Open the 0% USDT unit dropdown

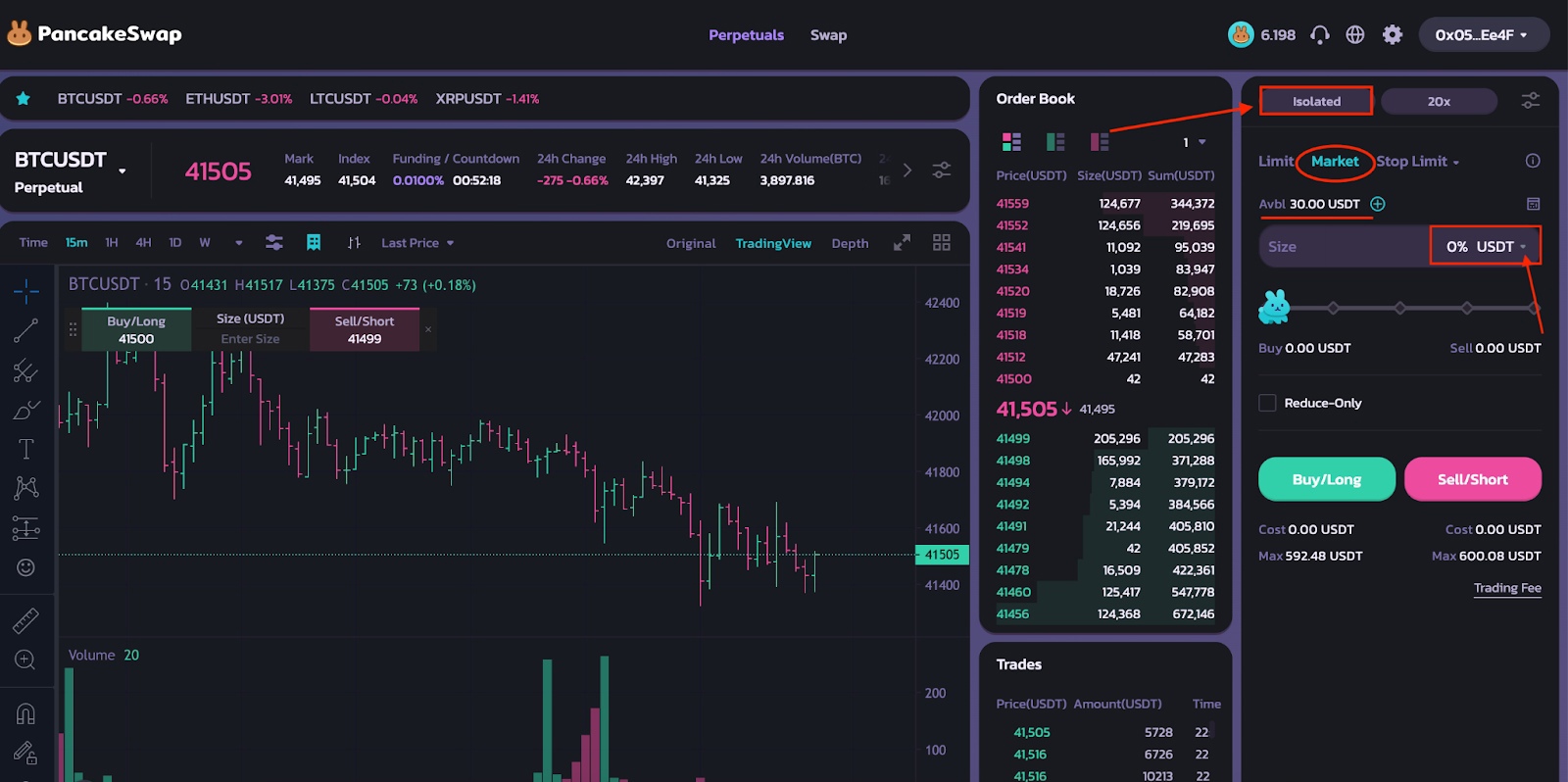pos(1486,247)
